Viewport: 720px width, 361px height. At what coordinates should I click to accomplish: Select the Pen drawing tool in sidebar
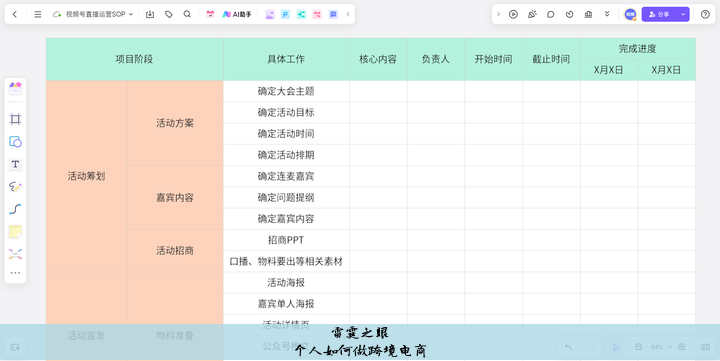(x=15, y=186)
